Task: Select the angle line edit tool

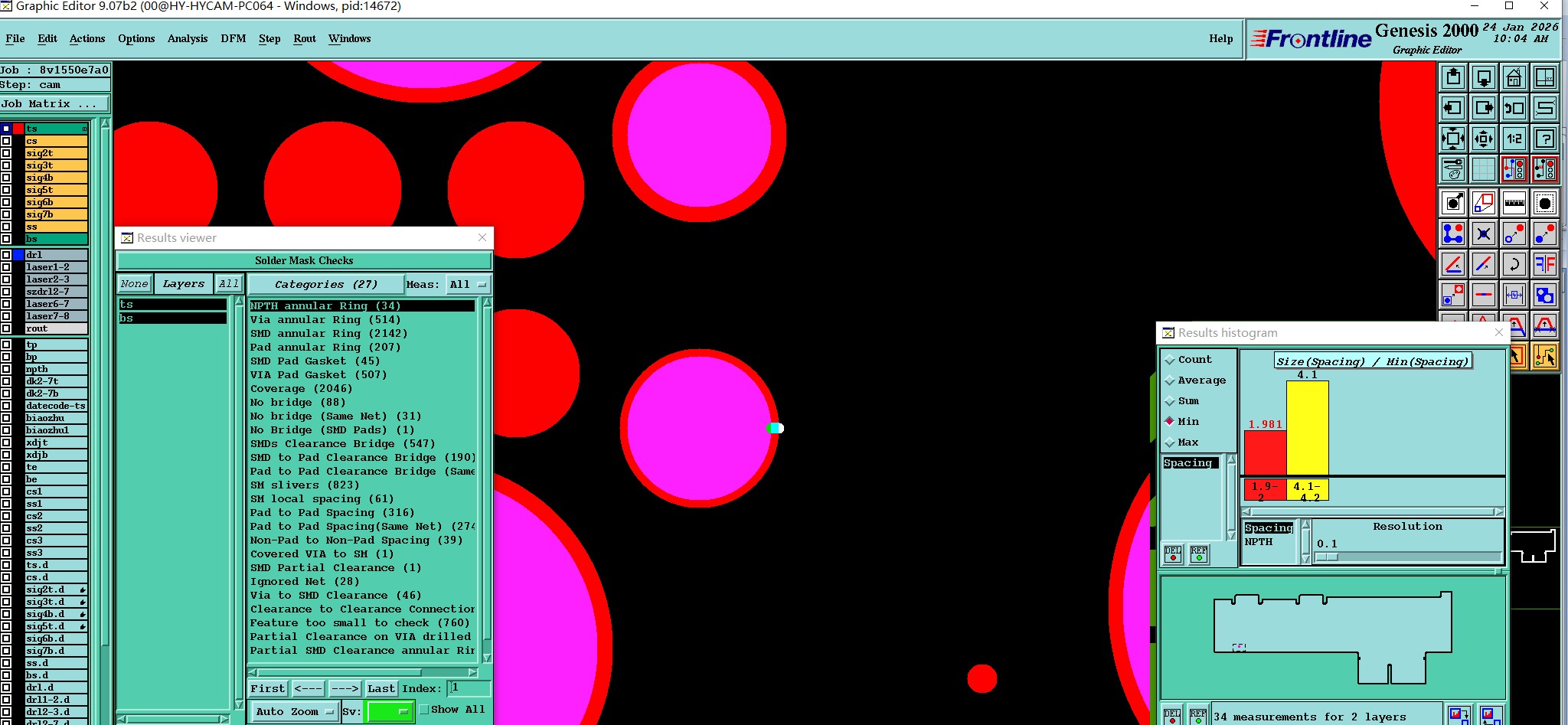Action: coord(1453,264)
